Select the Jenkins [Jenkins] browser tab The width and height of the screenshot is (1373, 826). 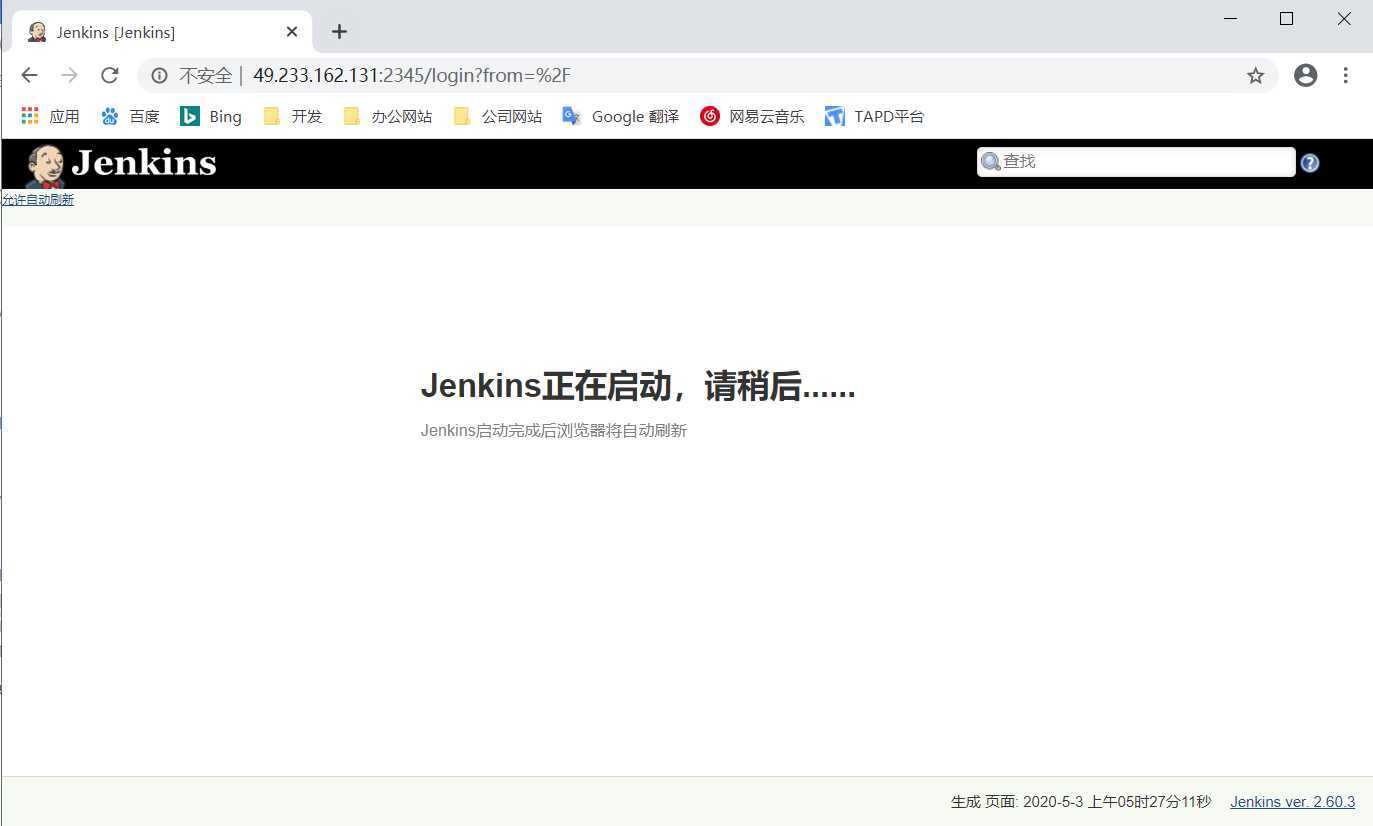click(x=162, y=32)
